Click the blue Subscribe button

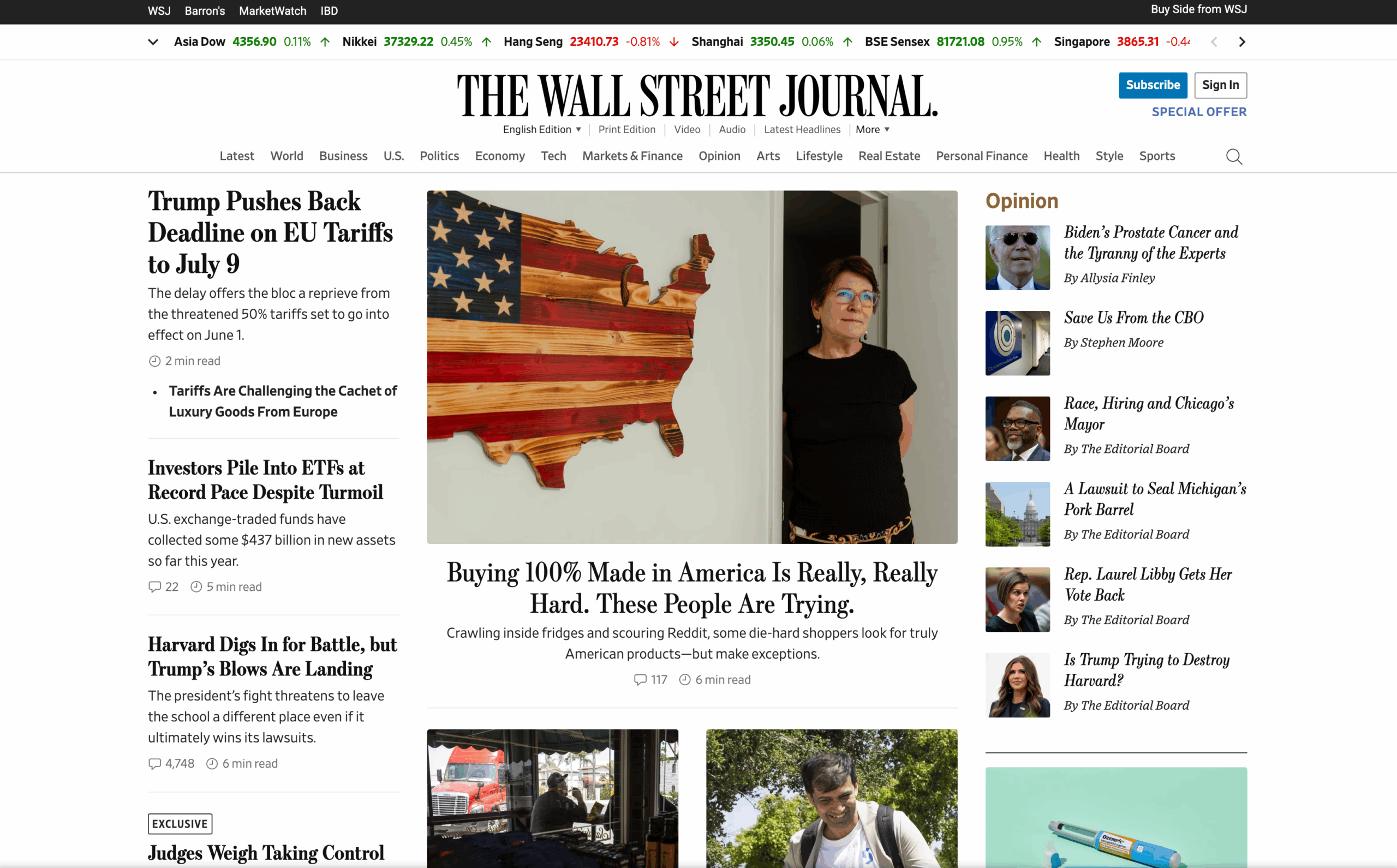[1153, 85]
